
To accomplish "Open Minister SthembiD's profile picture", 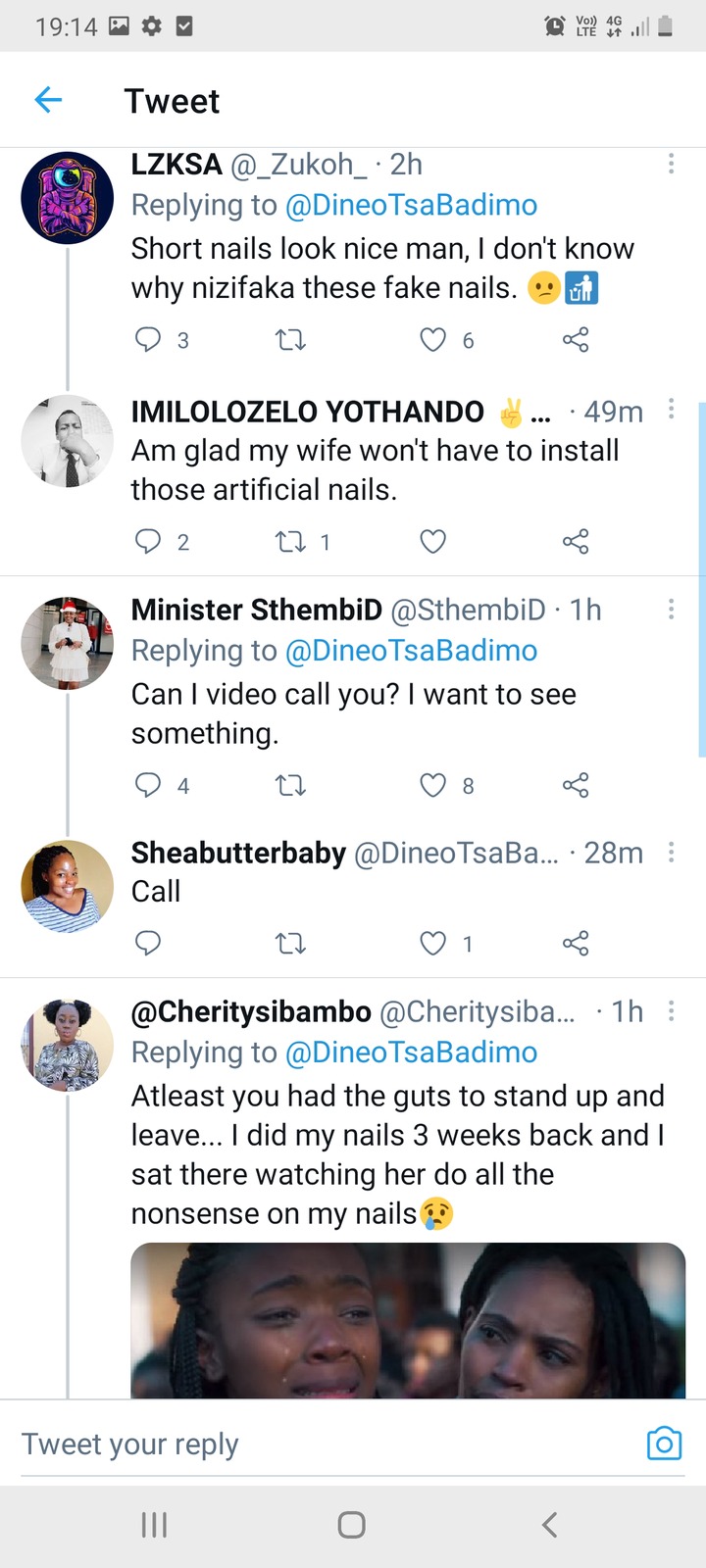I will pyautogui.click(x=68, y=643).
